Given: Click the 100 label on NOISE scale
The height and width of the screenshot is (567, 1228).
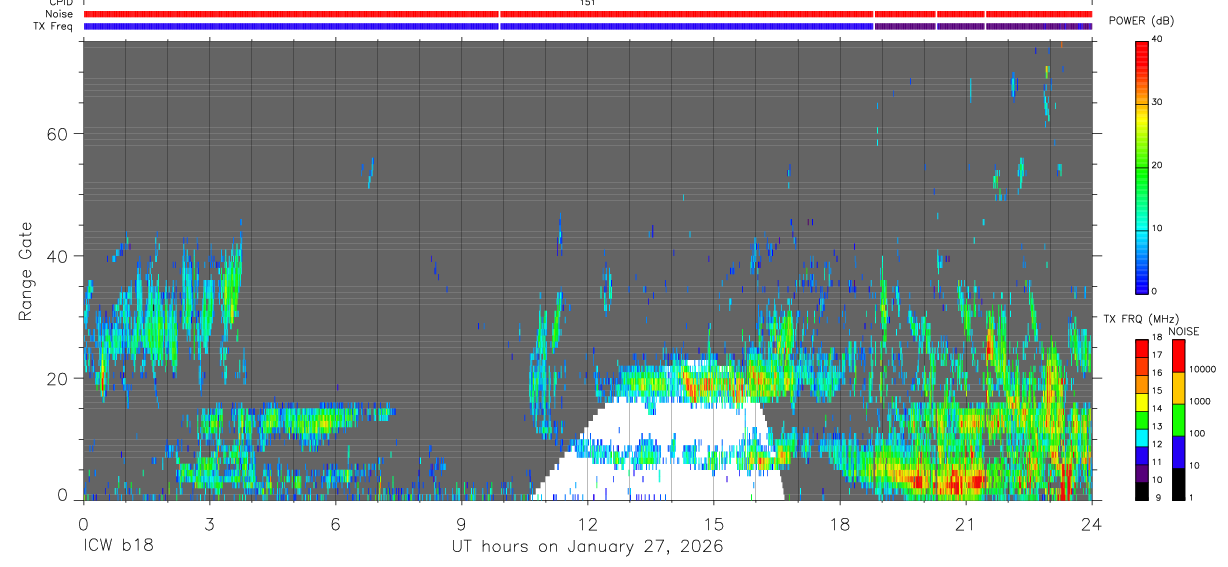Looking at the screenshot, I should pyautogui.click(x=1197, y=434).
